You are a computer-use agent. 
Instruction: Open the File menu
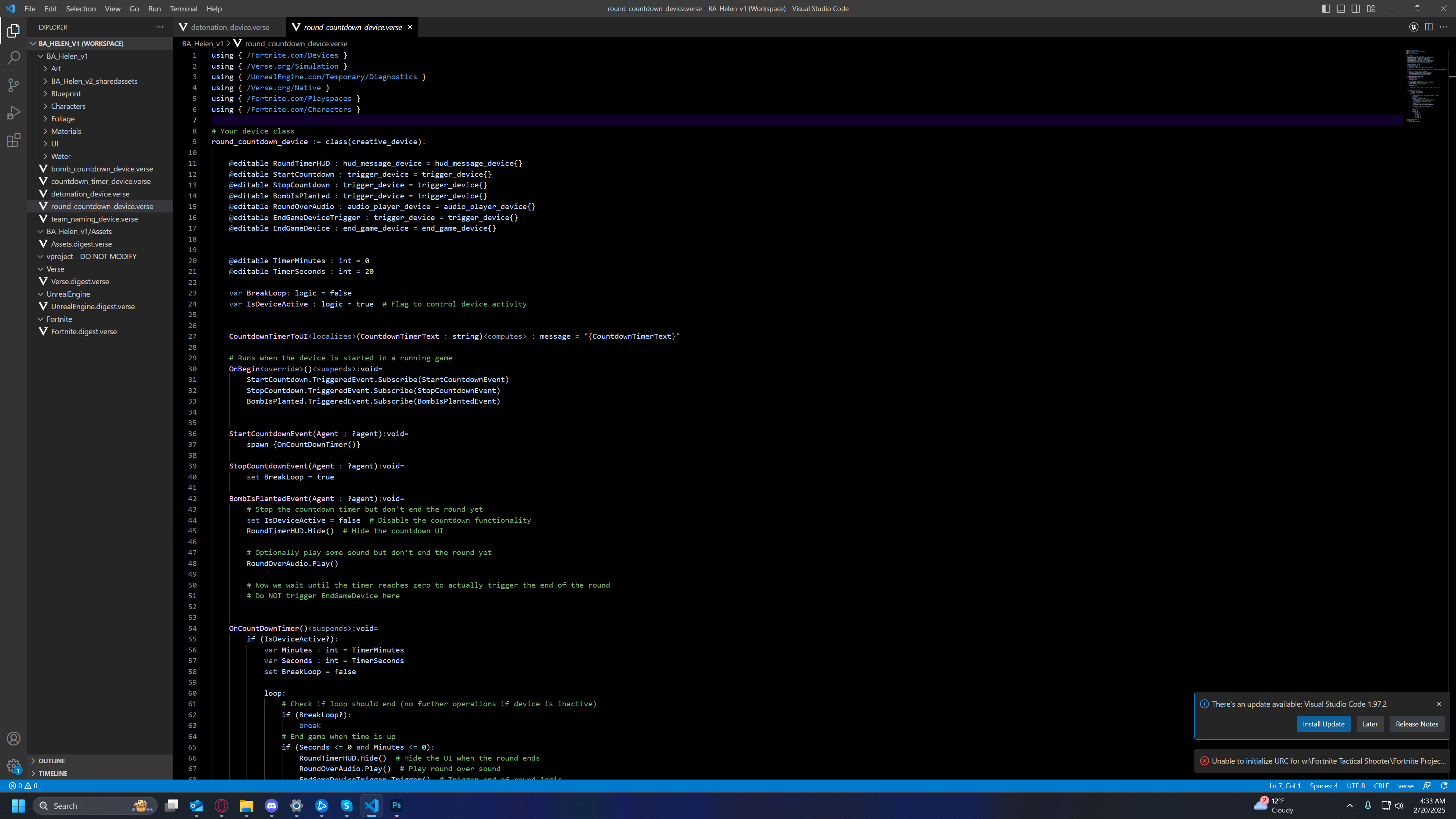[x=30, y=8]
